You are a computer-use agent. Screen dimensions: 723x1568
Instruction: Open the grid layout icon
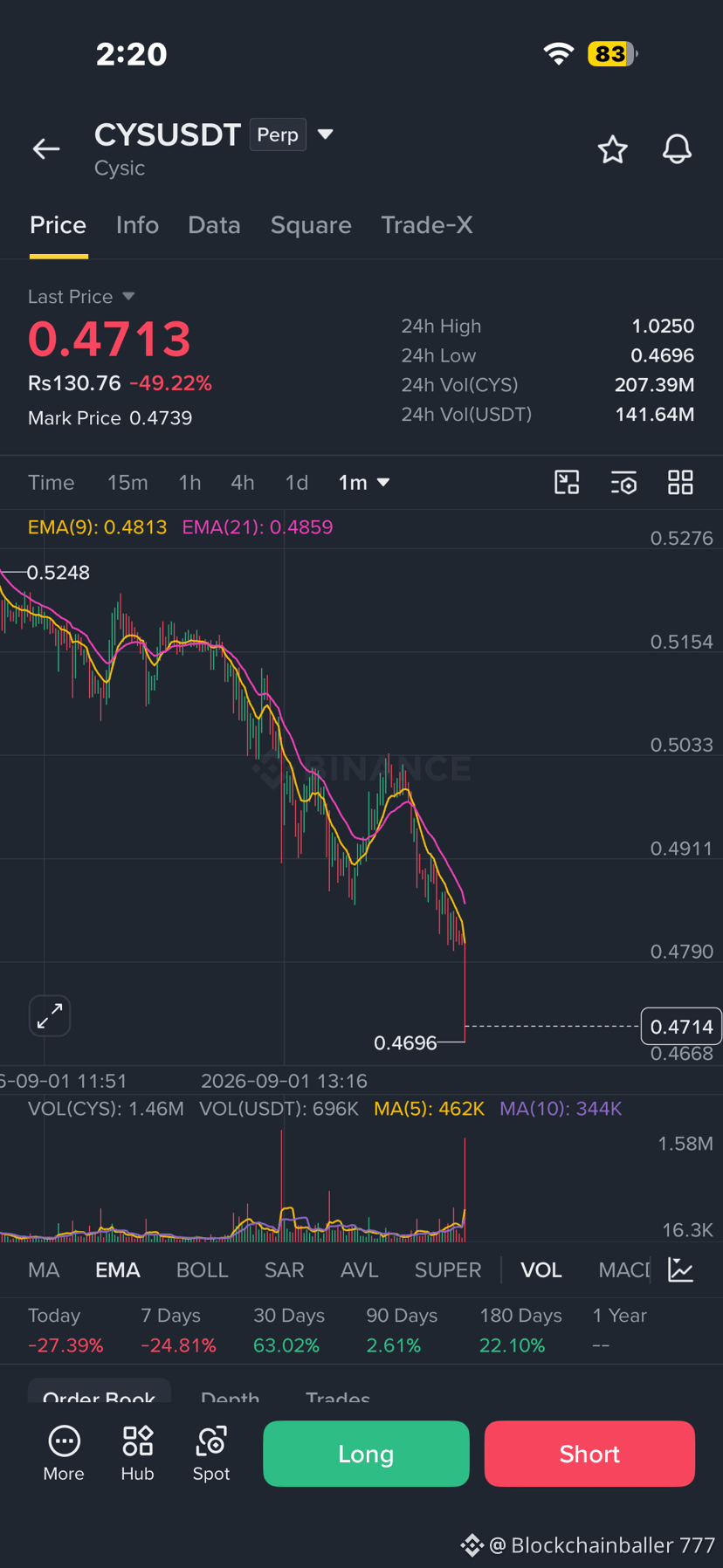[x=680, y=482]
